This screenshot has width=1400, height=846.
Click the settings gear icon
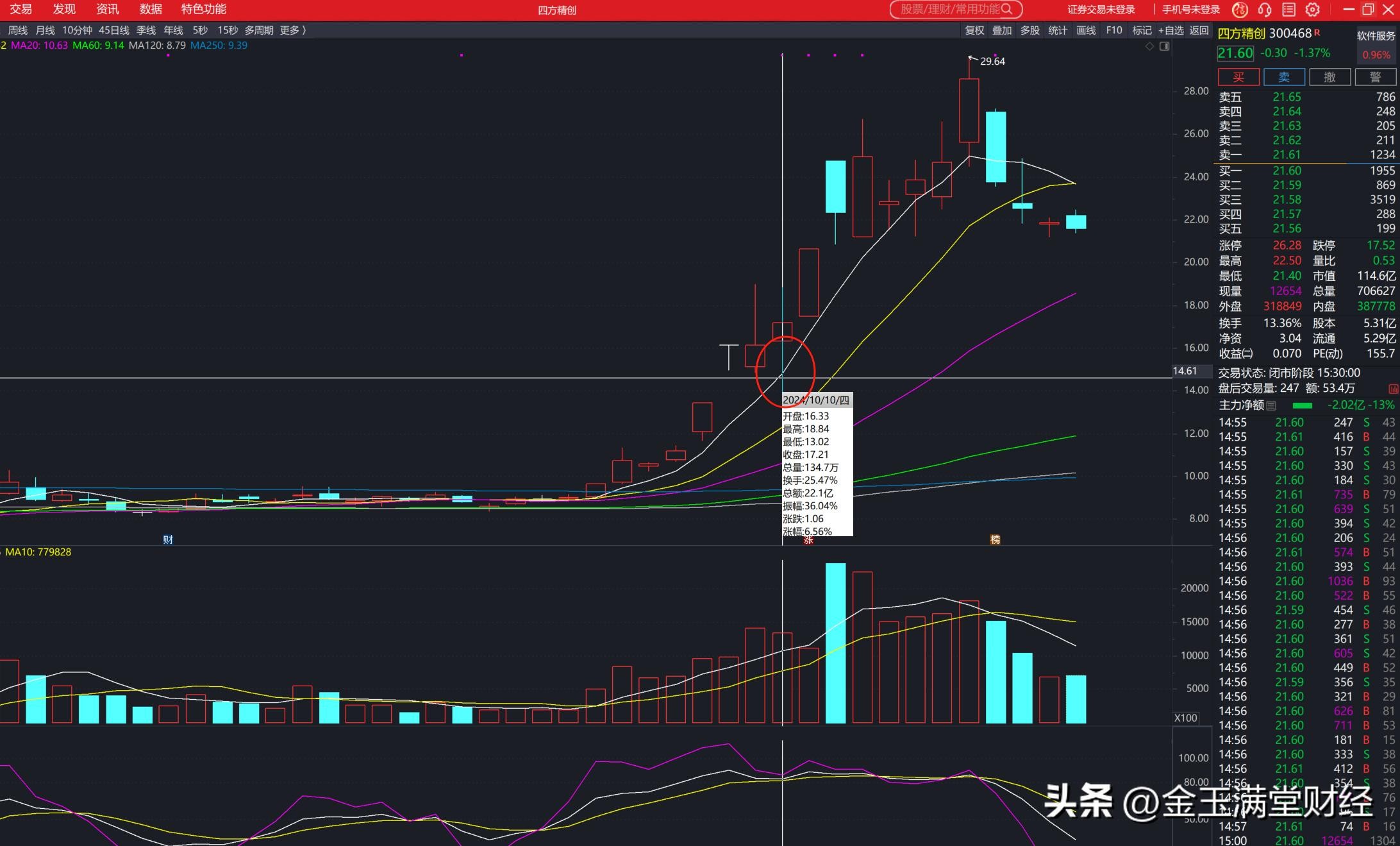pos(1312,10)
